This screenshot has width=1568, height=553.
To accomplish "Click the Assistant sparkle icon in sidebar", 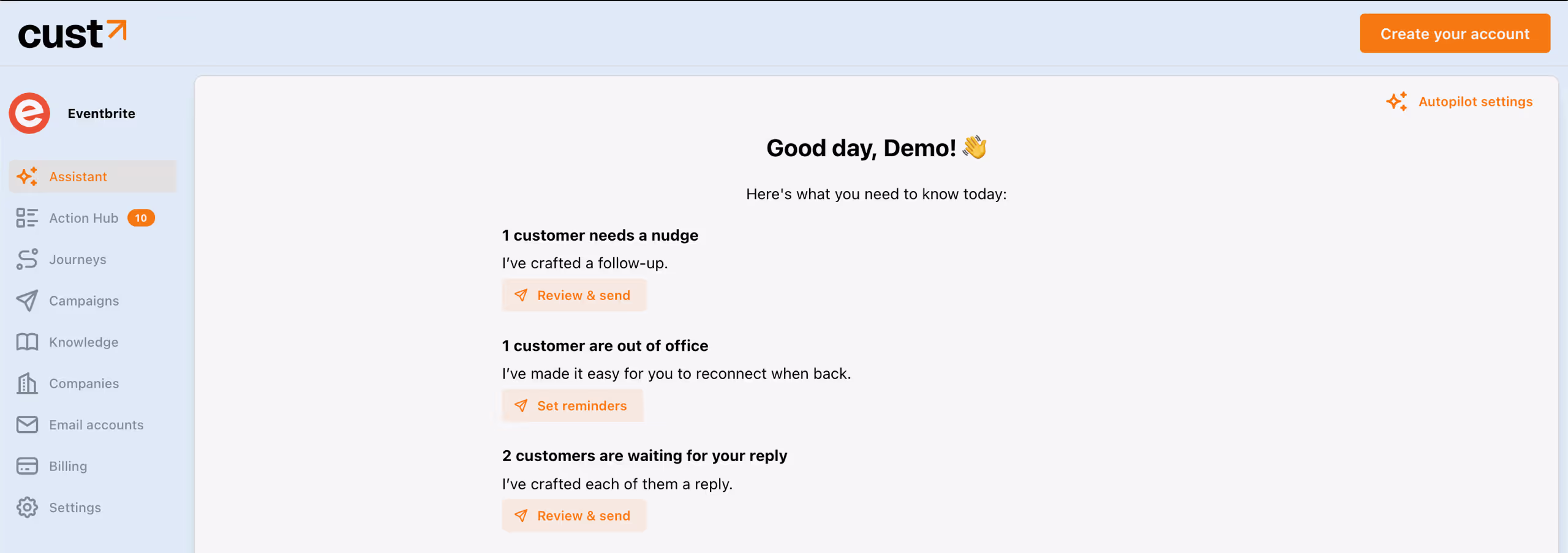I will (27, 176).
